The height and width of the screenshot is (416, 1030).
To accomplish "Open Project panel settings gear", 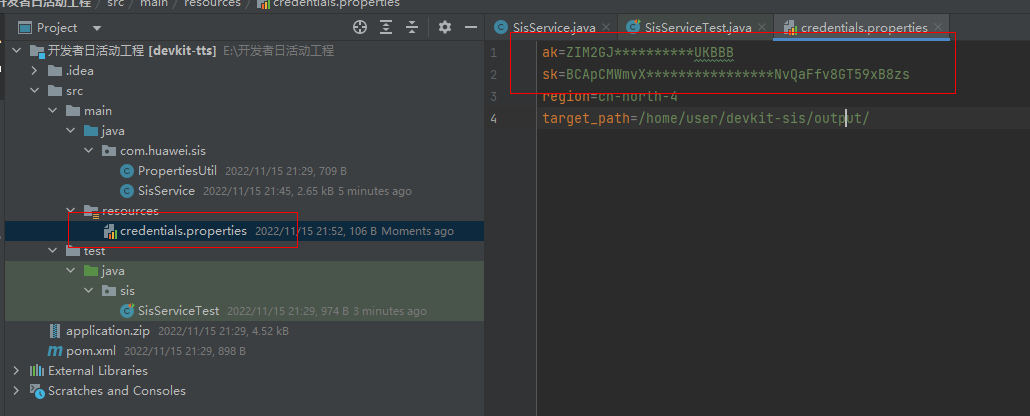I will click(x=445, y=28).
